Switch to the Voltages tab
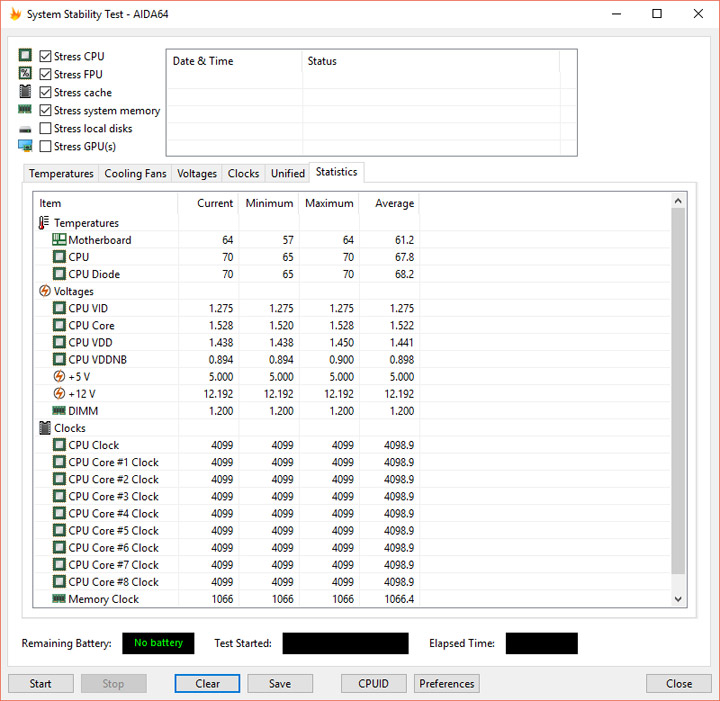 tap(197, 174)
